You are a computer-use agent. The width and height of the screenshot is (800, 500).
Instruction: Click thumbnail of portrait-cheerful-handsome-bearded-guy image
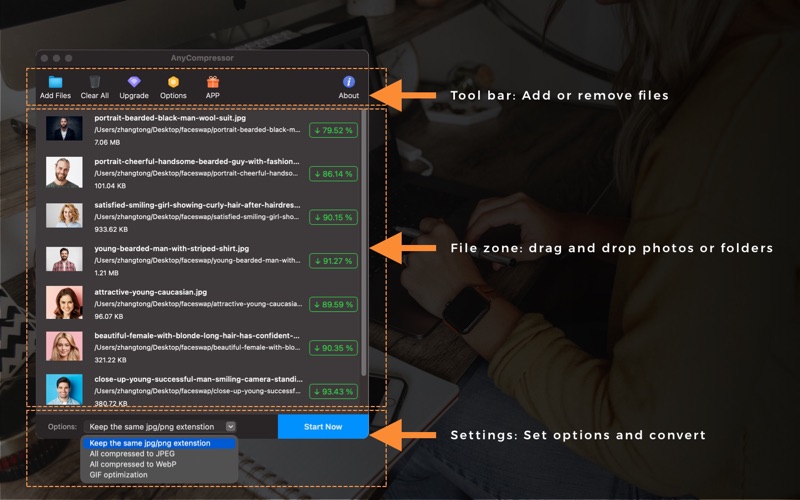point(64,172)
